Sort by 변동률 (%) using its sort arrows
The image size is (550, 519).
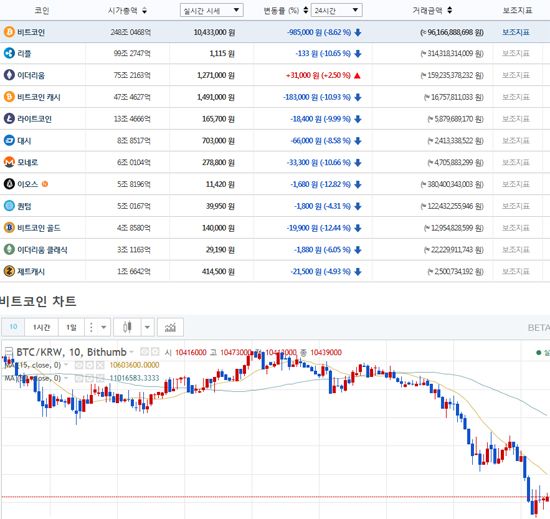click(306, 10)
